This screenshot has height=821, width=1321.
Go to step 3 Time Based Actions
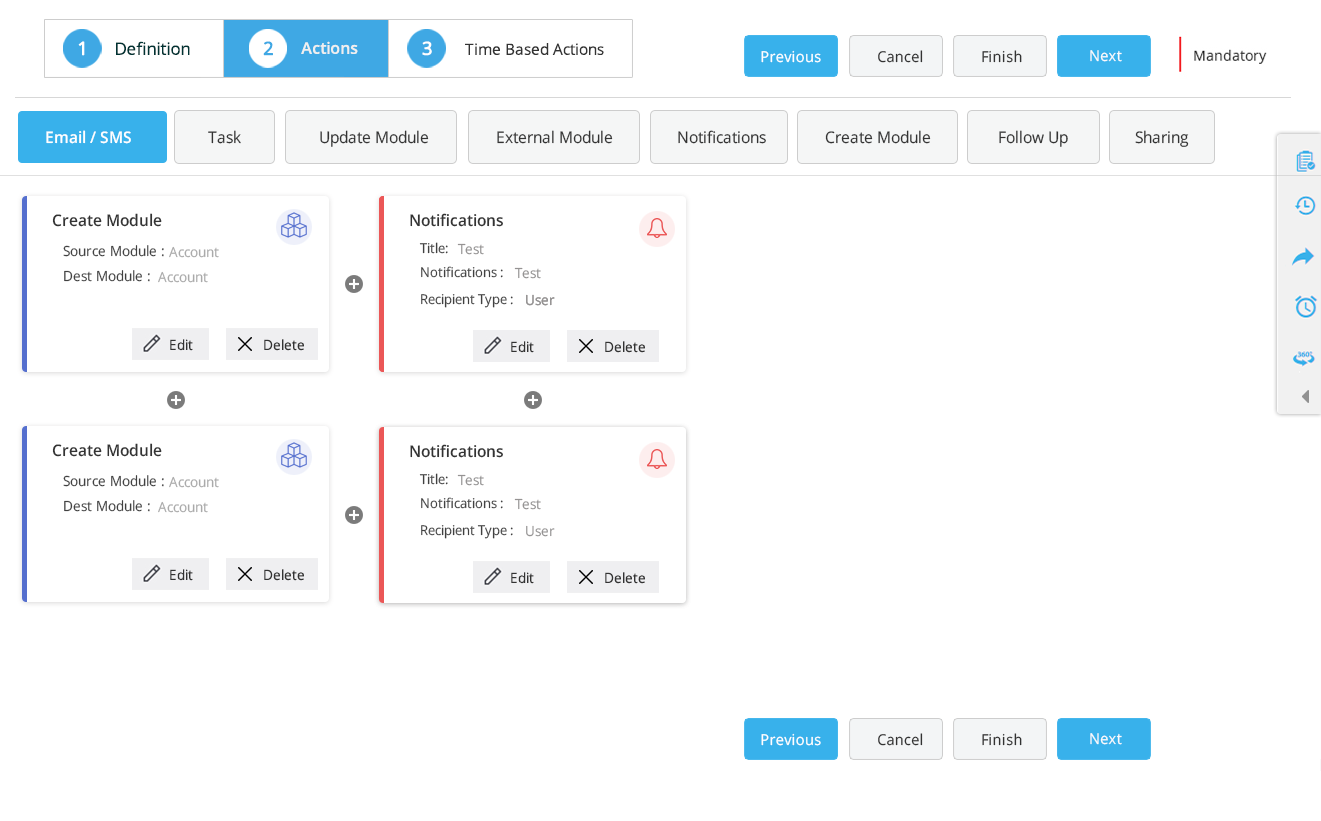coord(510,48)
